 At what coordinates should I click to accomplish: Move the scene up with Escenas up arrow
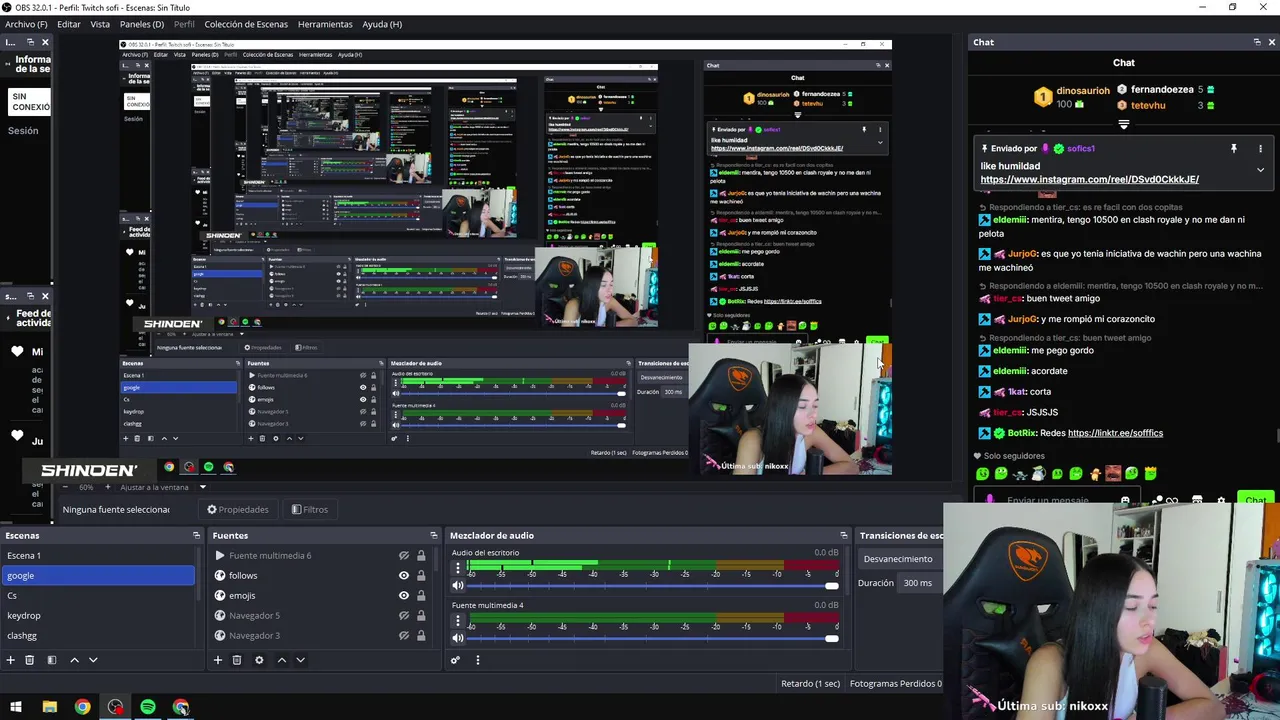click(x=74, y=660)
